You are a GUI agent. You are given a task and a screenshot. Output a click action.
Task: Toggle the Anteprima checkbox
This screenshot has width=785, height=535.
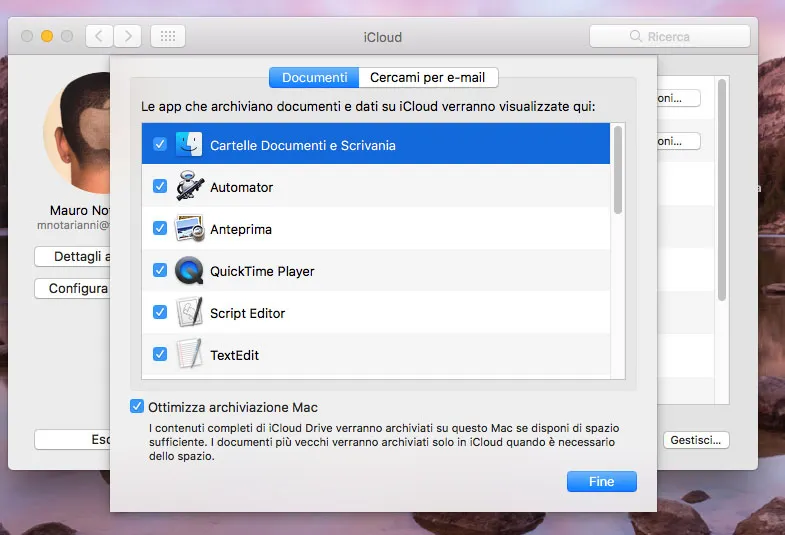pos(160,228)
